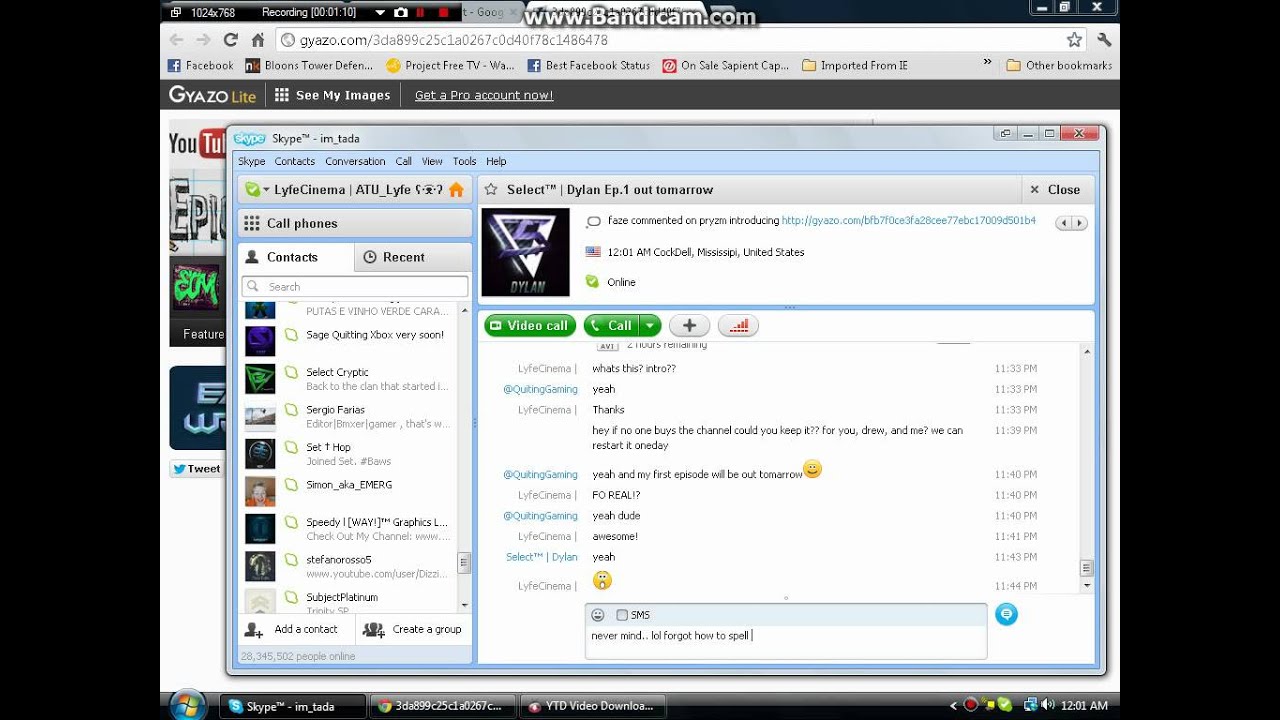Image resolution: width=1280 pixels, height=720 pixels.
Task: Open the Contacts menu
Action: [x=295, y=161]
